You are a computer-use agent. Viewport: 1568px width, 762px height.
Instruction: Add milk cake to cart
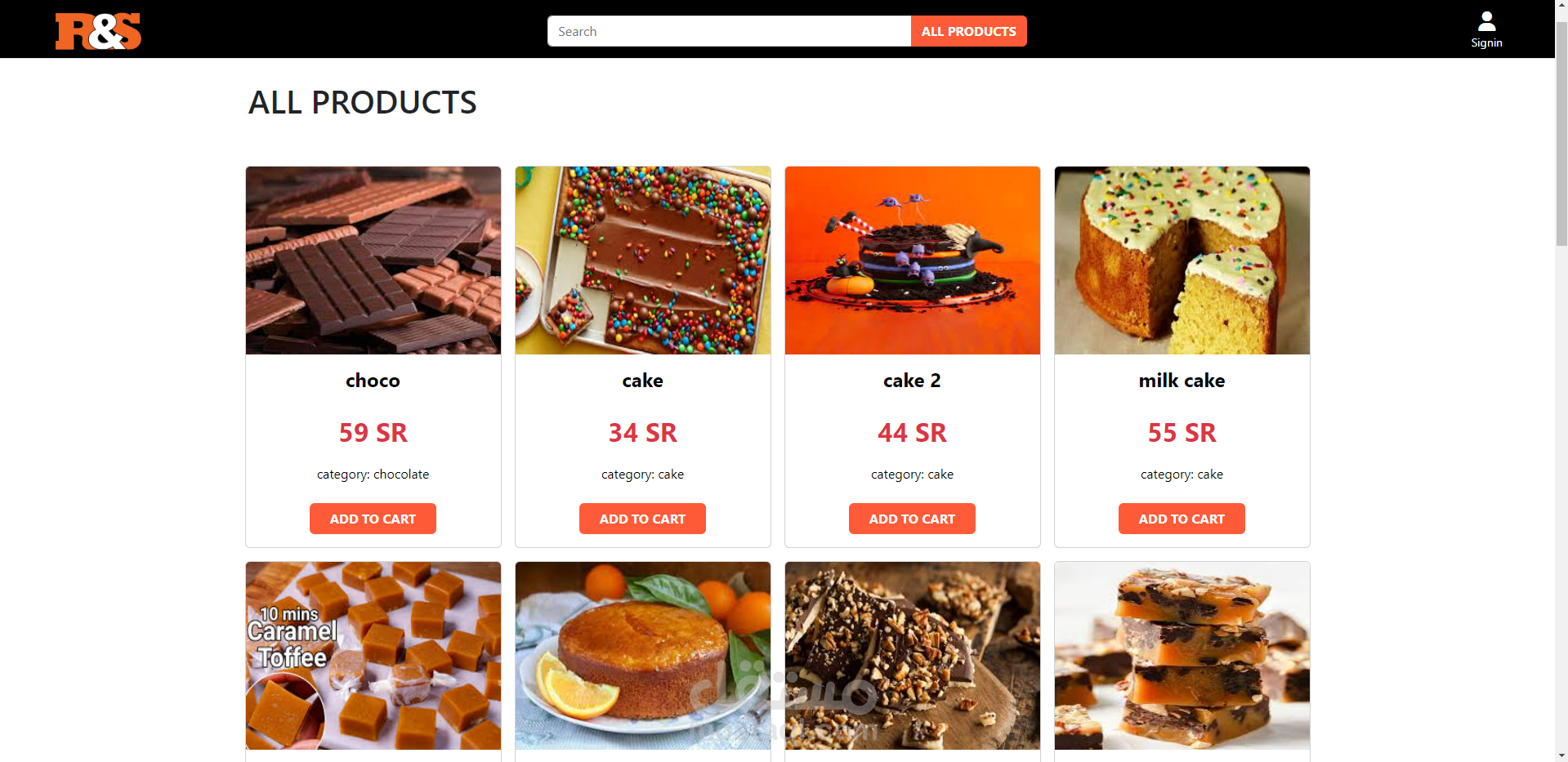pos(1182,519)
